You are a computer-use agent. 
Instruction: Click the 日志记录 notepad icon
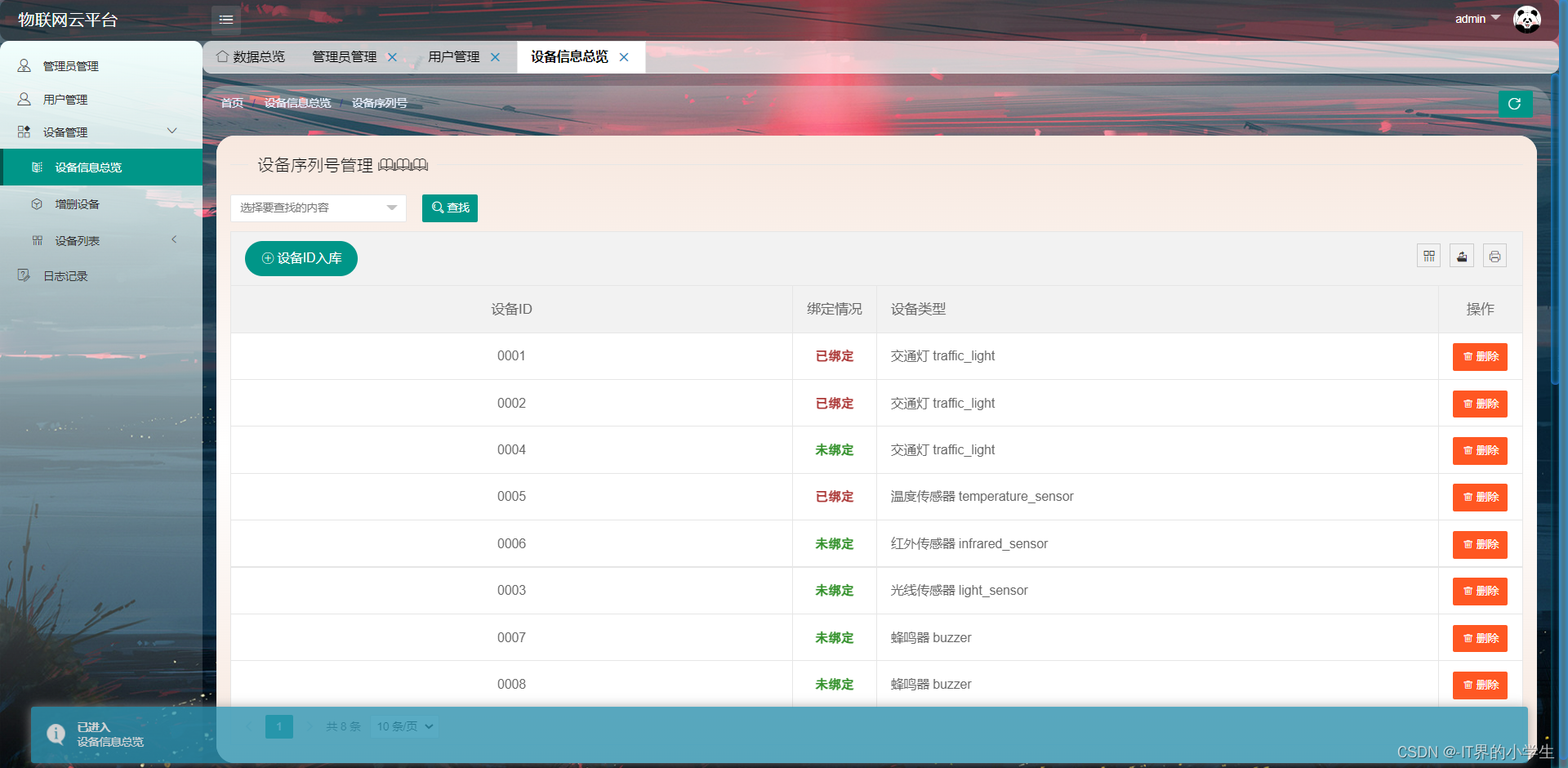pos(24,275)
